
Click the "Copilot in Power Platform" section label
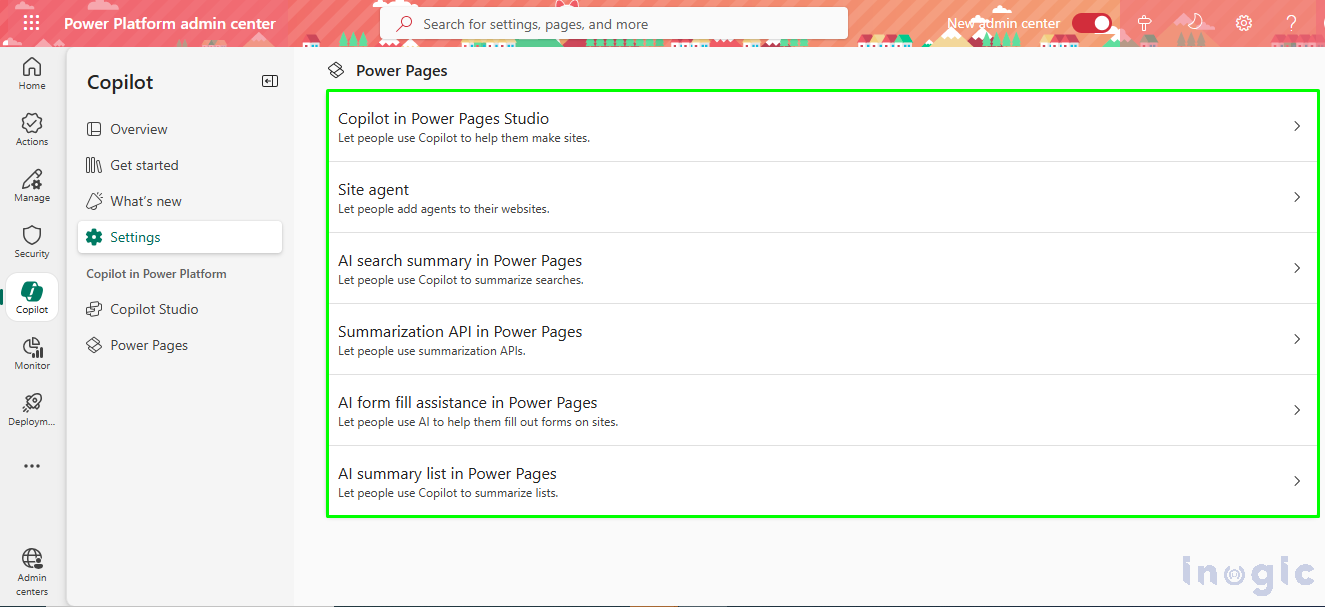(157, 274)
